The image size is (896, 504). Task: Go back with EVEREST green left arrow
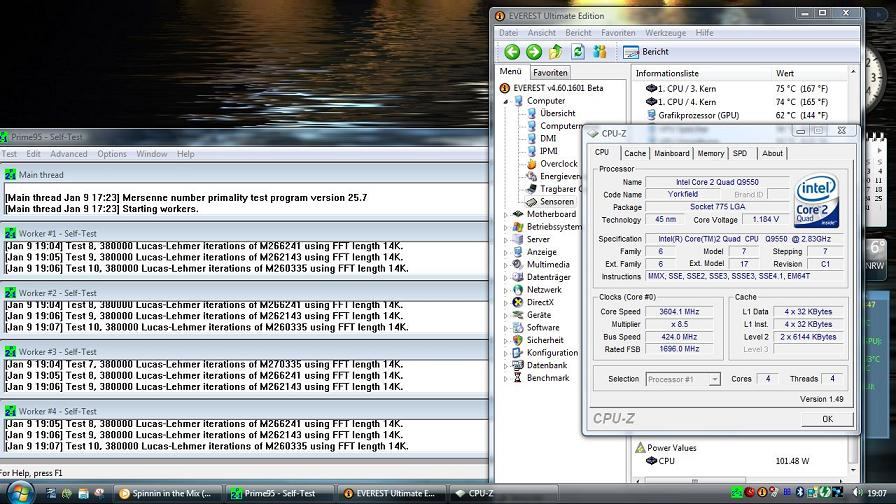tap(512, 52)
